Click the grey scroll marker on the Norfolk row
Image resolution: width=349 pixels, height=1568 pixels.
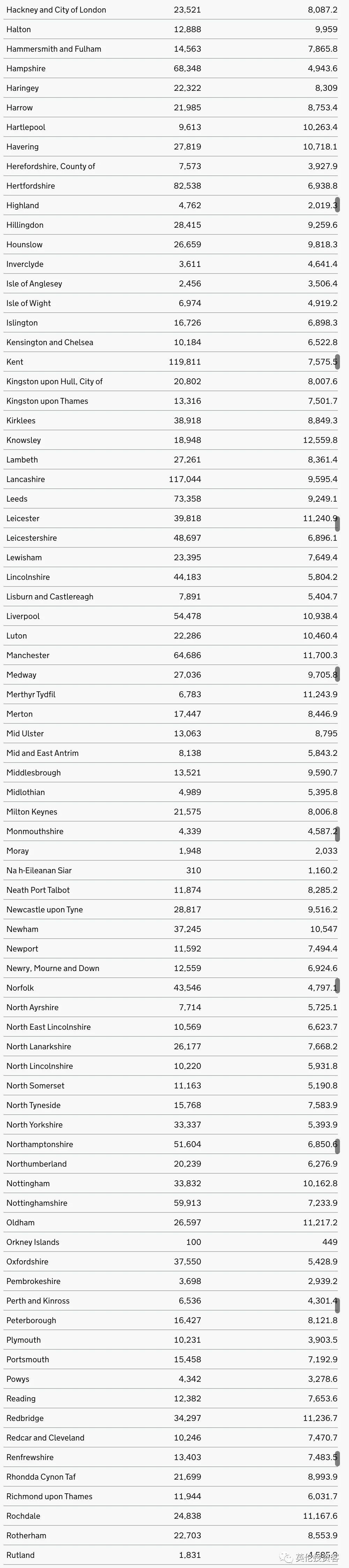[337, 986]
